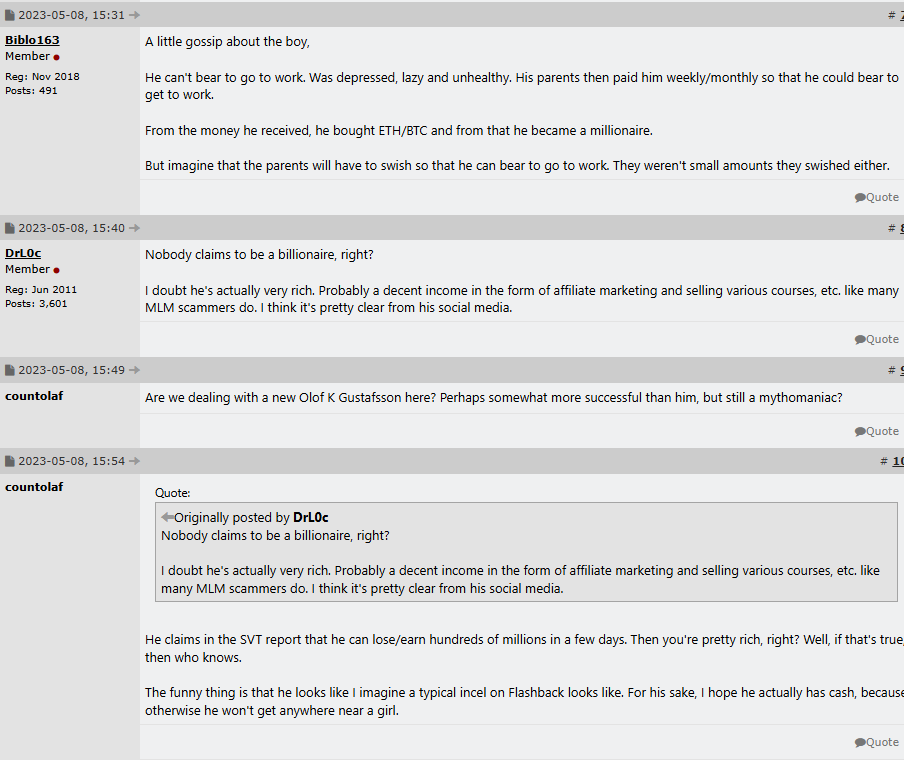Click the arrow icon after the 15:54 timestamp
Viewport: 904px width, 760px height.
tap(134, 461)
